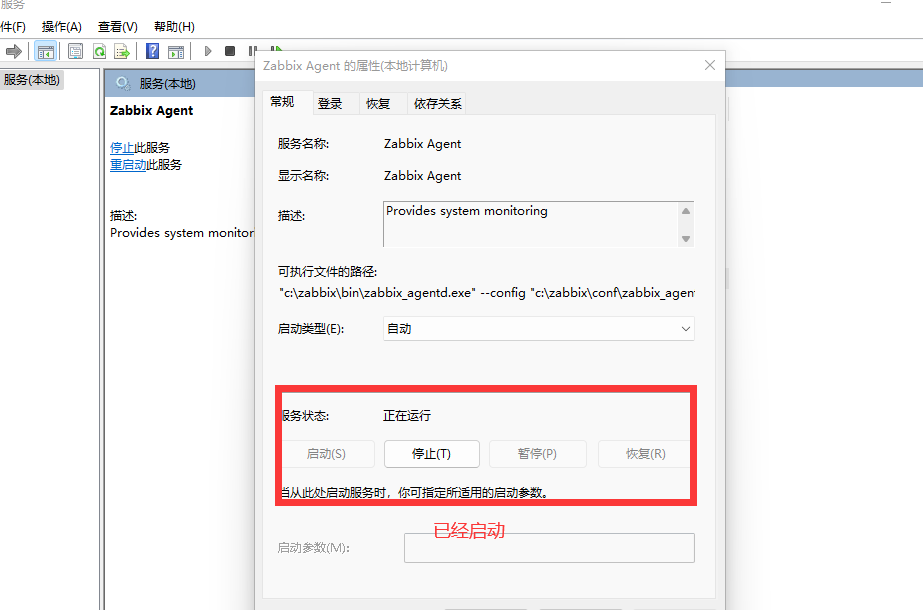Image resolution: width=923 pixels, height=610 pixels.
Task: Toggle the Show/Hide Console Tree icon
Action: pos(45,52)
